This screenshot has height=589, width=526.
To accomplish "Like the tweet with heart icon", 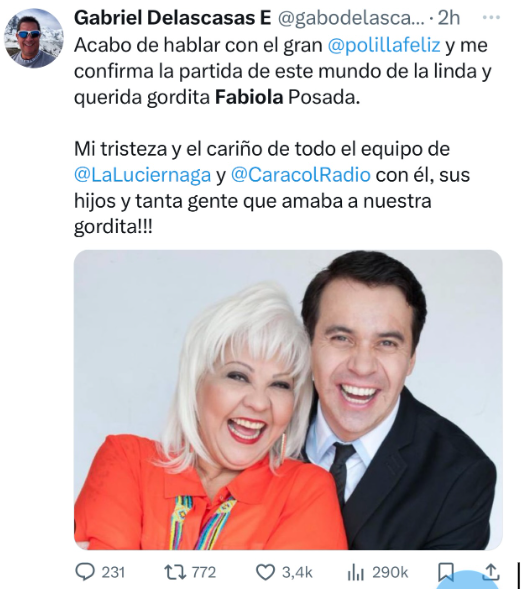I will [x=265, y=572].
